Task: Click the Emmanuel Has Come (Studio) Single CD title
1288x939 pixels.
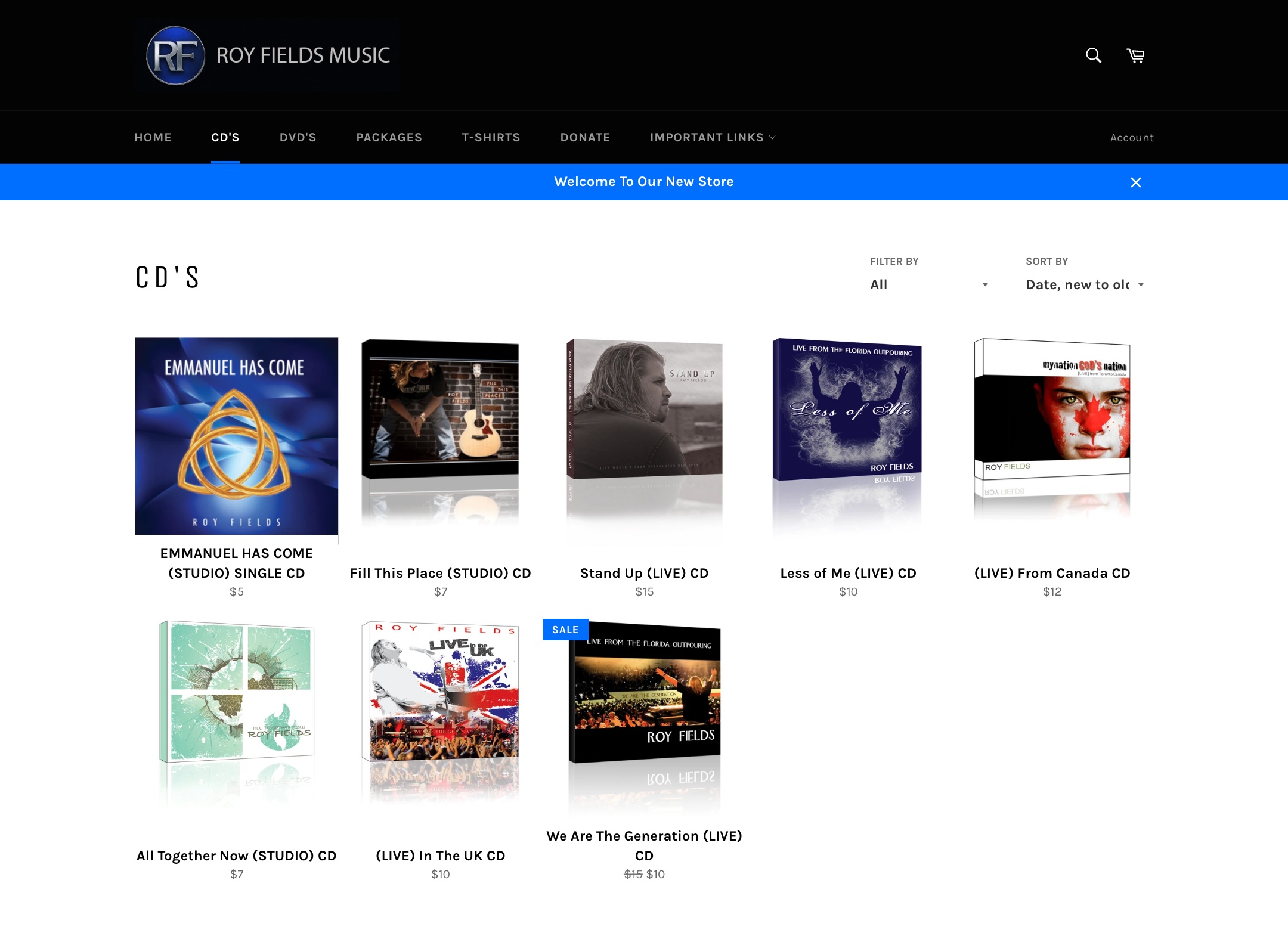Action: tap(237, 563)
